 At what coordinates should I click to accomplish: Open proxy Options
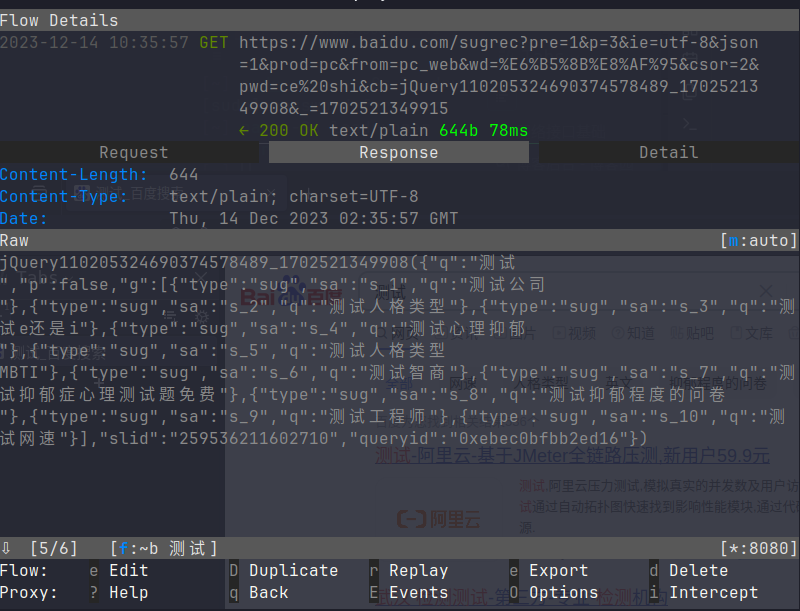point(563,592)
